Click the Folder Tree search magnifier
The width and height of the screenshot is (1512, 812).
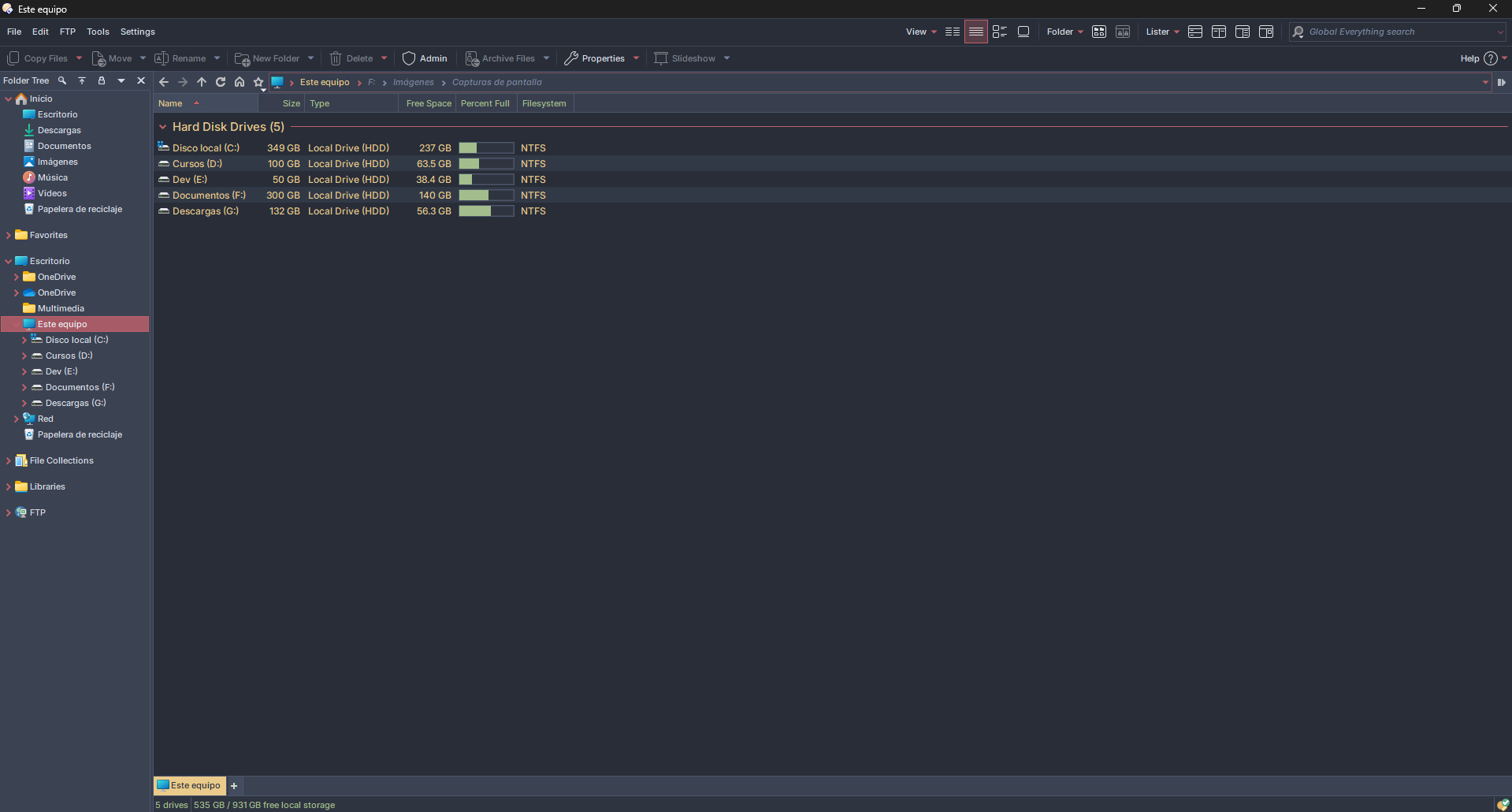[x=62, y=80]
